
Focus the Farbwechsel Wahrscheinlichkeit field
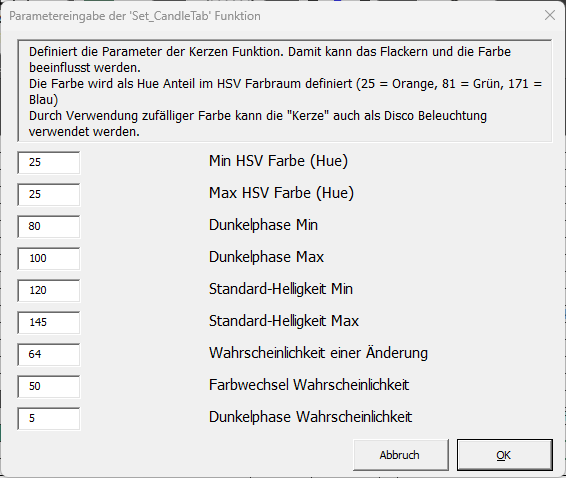coord(49,387)
